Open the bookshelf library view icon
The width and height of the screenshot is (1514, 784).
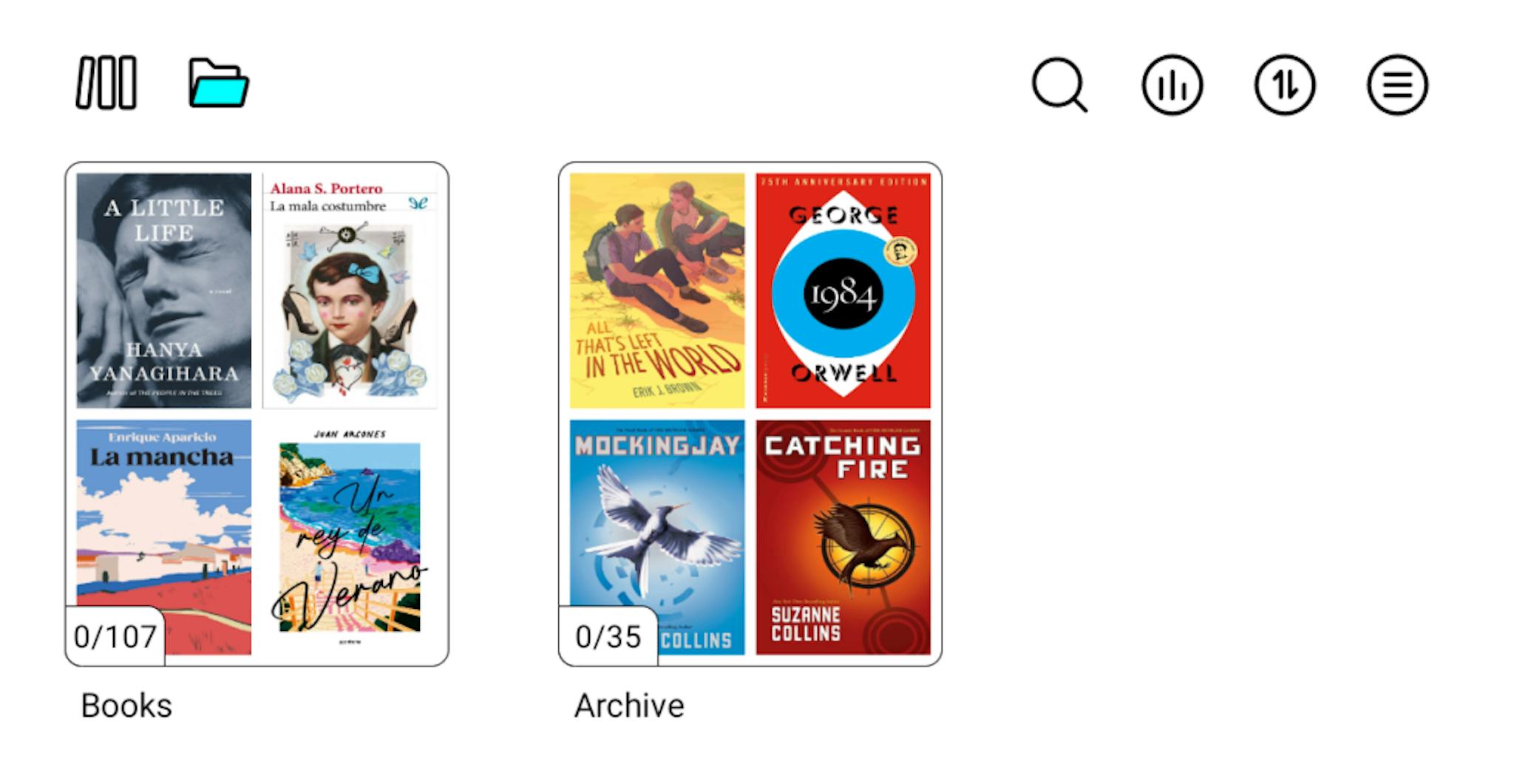pos(106,83)
